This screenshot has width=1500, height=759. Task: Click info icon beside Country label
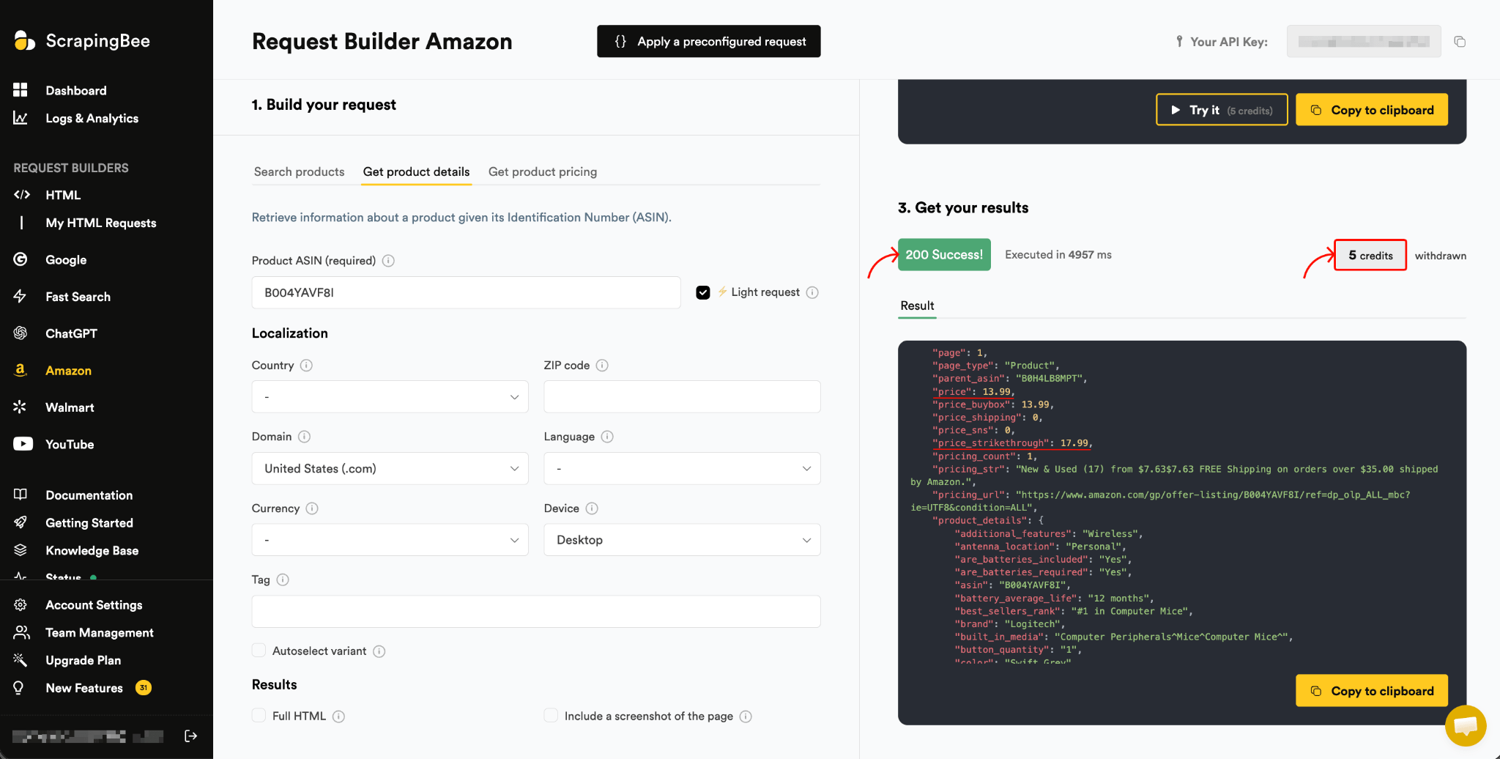(306, 366)
